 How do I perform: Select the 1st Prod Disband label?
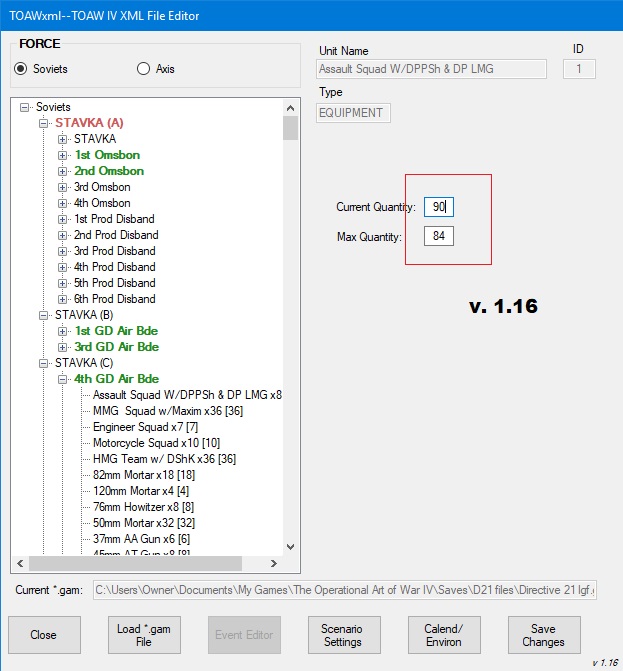(114, 219)
